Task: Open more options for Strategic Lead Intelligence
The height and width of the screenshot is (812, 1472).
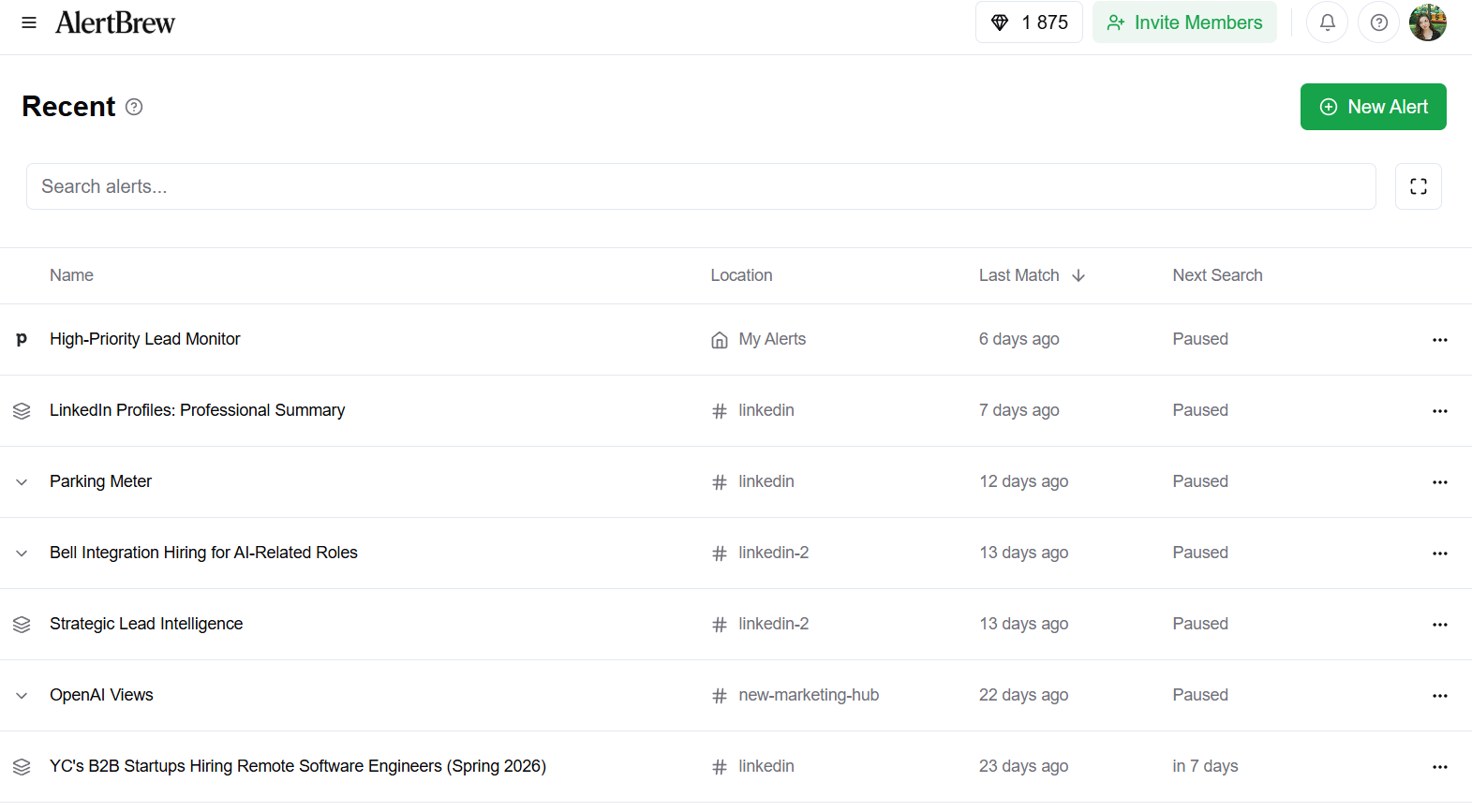Action: coord(1440,625)
